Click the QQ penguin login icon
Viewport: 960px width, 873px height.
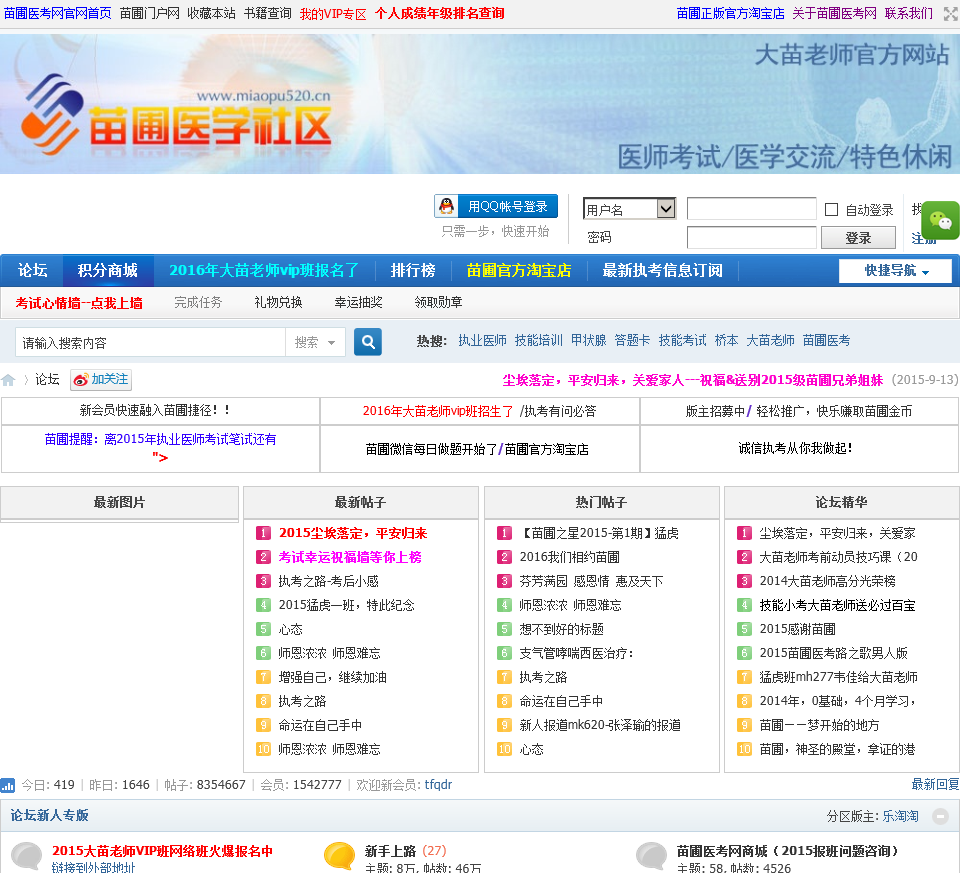(447, 206)
